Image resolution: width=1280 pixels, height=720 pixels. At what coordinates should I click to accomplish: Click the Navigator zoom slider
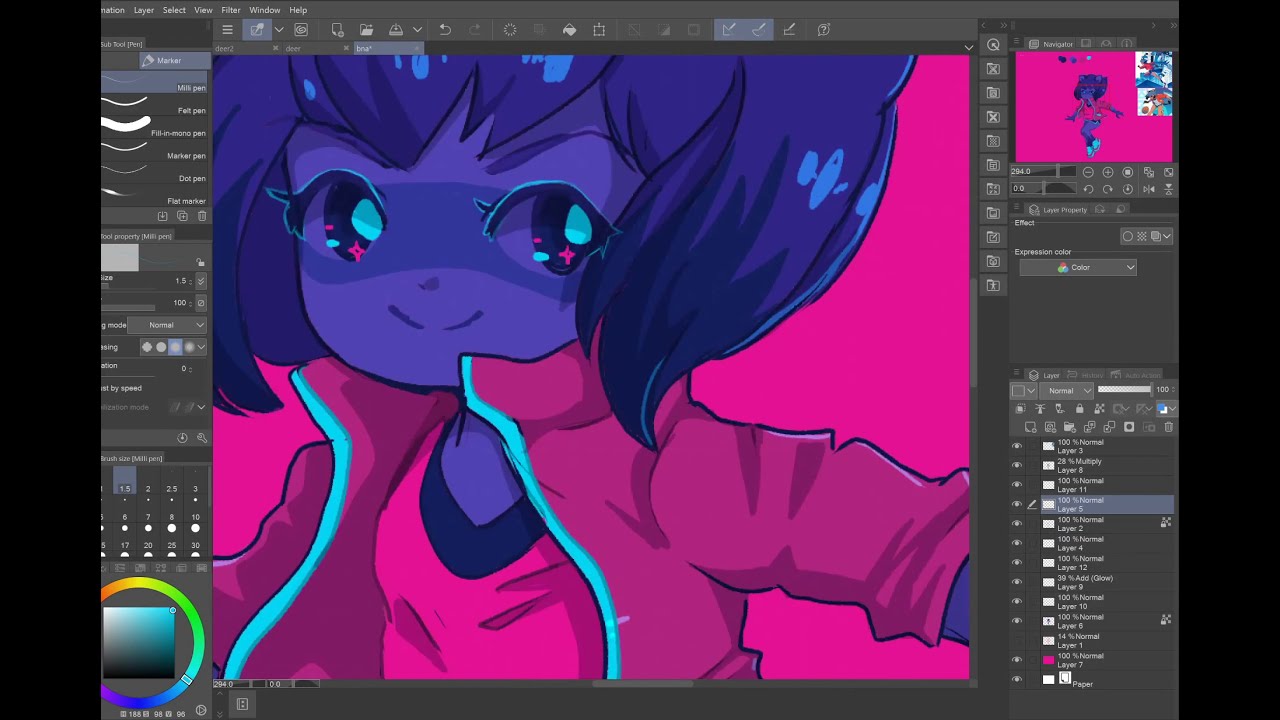[x=1044, y=172]
